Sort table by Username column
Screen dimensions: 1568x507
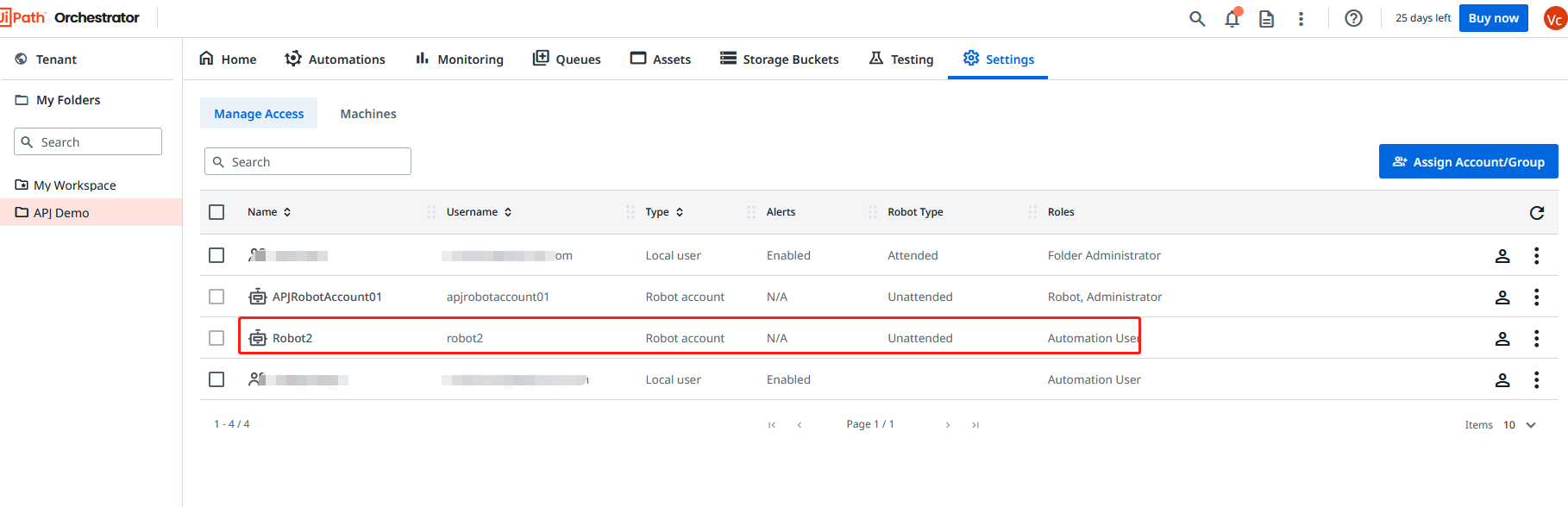480,212
